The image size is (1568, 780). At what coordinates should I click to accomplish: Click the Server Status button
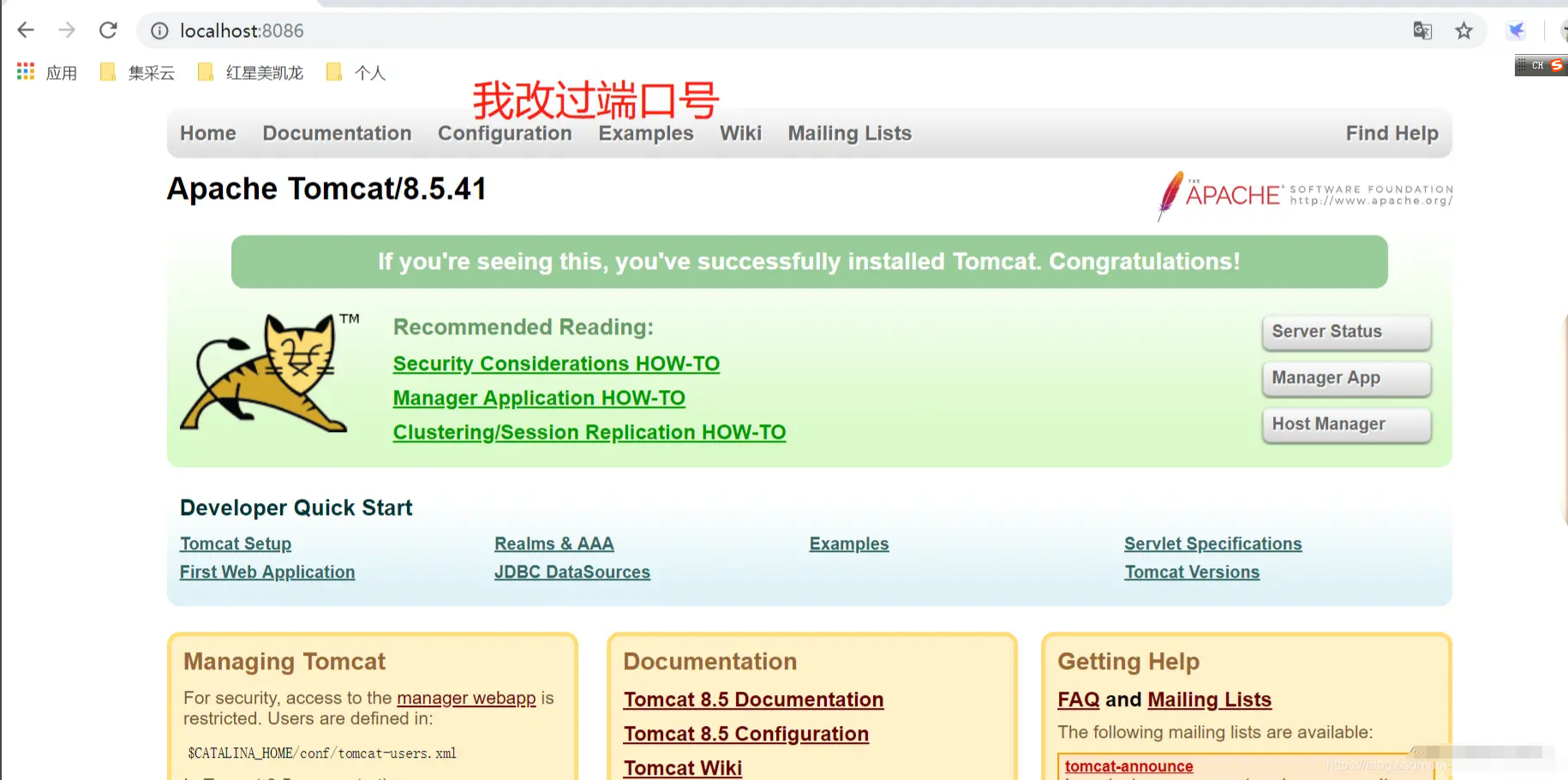(1347, 333)
